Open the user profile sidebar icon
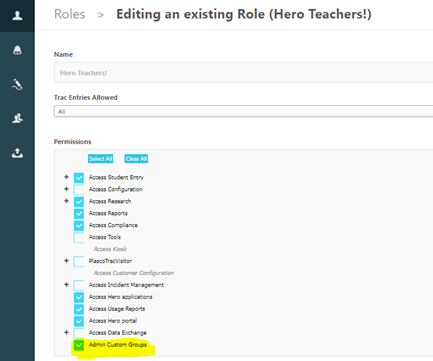 click(17, 16)
